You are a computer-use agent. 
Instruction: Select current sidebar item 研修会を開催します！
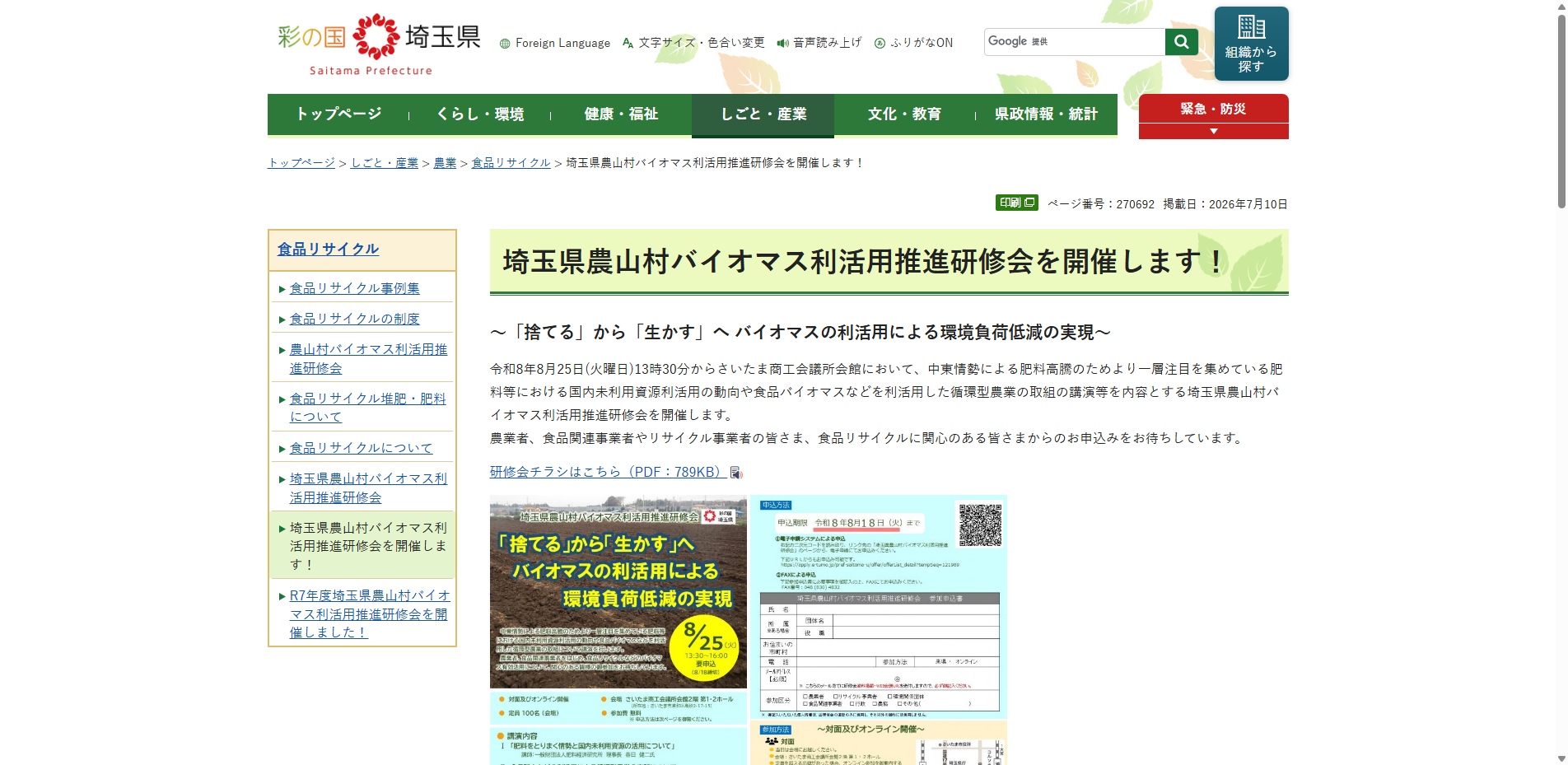click(362, 545)
